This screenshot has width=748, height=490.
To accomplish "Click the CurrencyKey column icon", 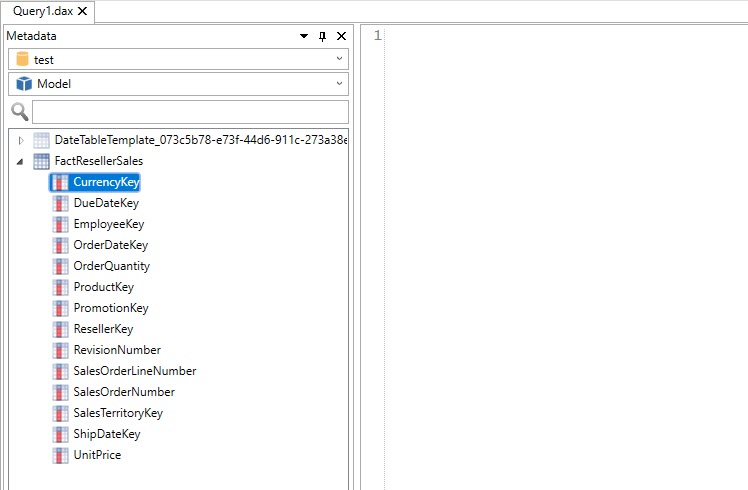I will (x=60, y=182).
